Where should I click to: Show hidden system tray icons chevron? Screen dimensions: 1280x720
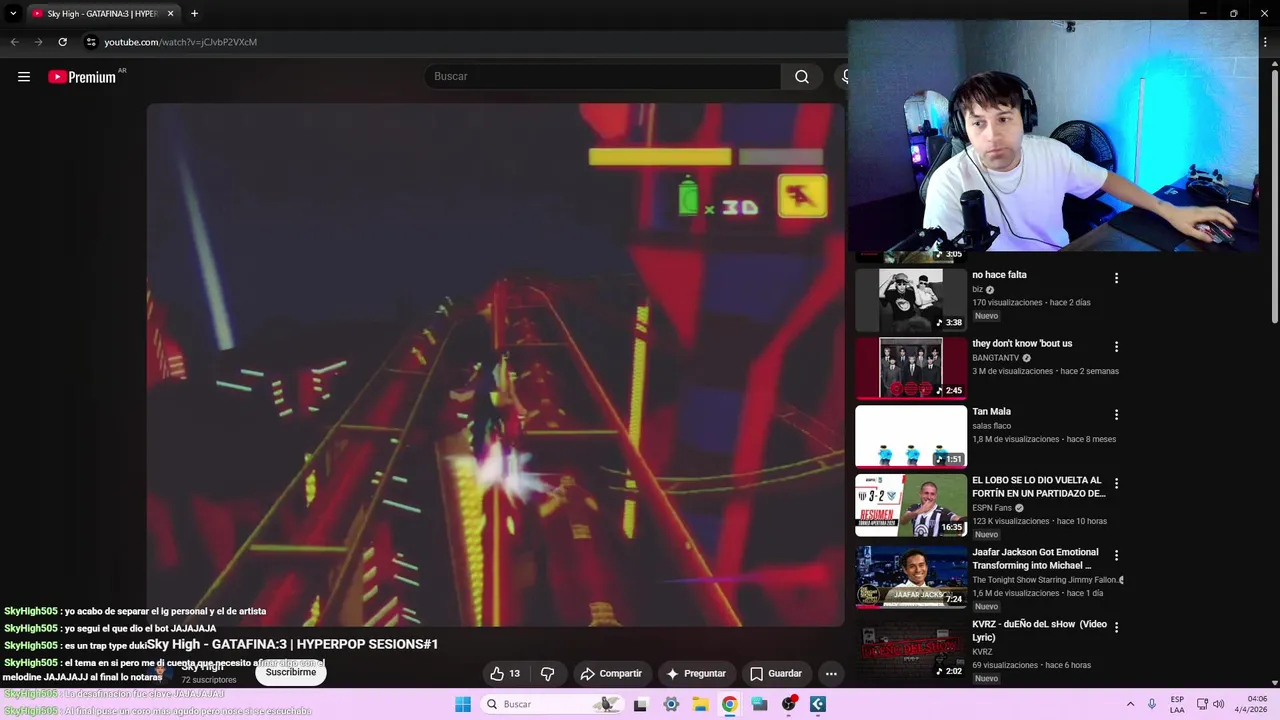click(1130, 704)
